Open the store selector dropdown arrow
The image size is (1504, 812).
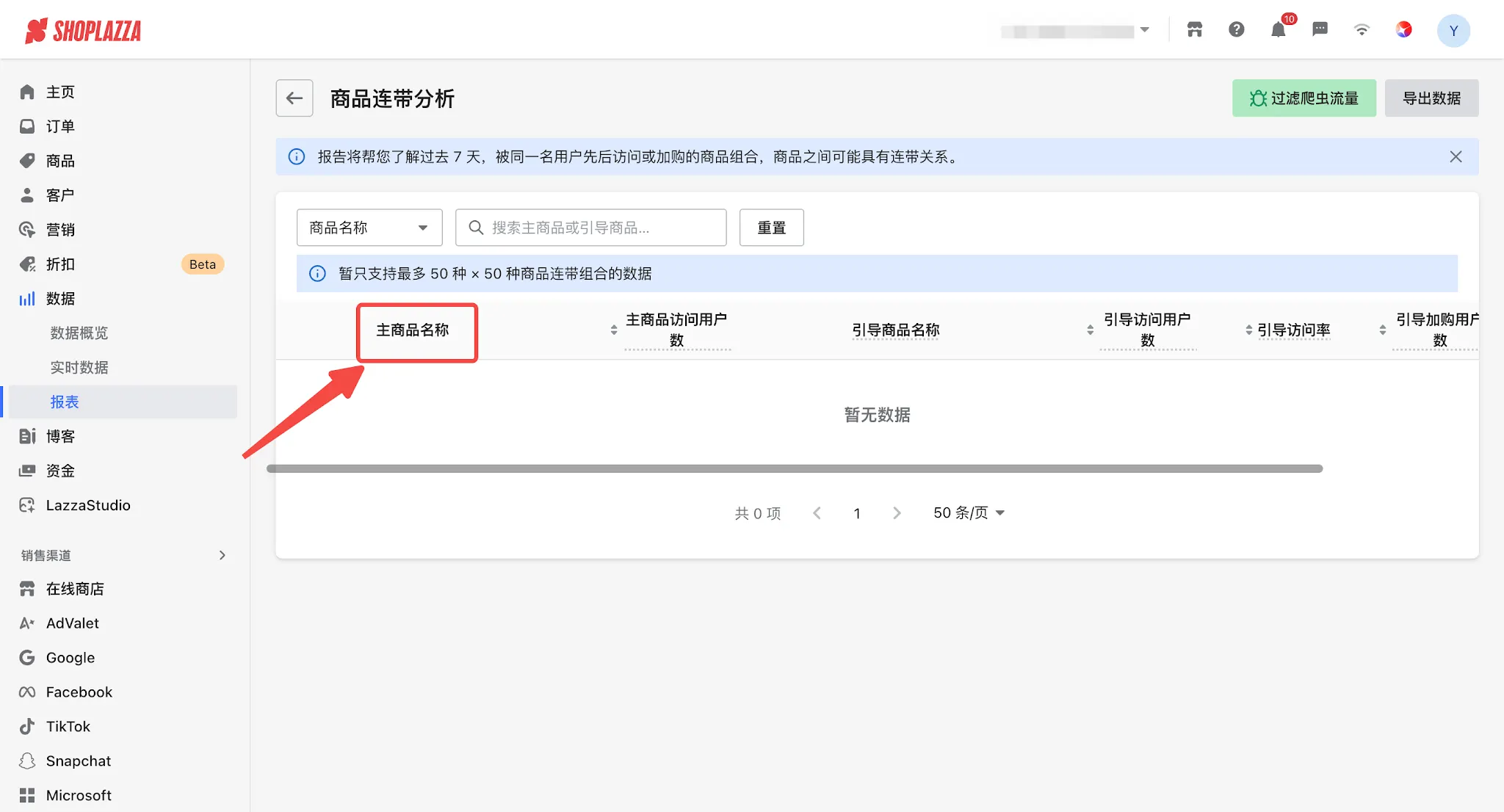1144,31
